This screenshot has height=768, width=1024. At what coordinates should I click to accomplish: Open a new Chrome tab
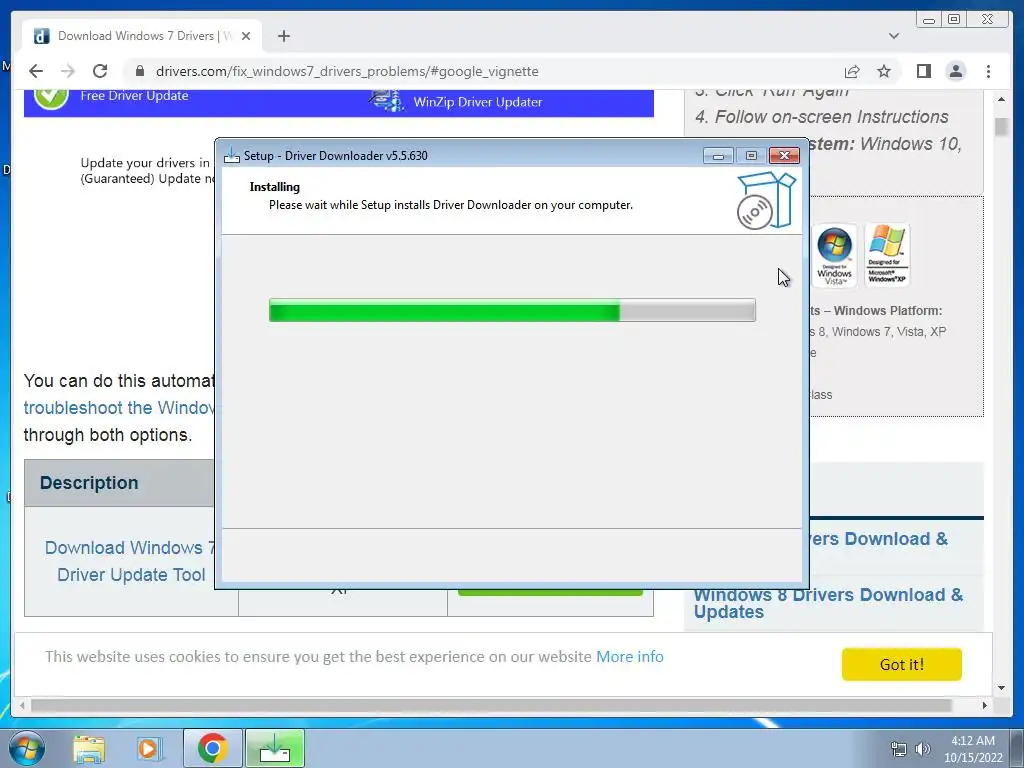(283, 36)
